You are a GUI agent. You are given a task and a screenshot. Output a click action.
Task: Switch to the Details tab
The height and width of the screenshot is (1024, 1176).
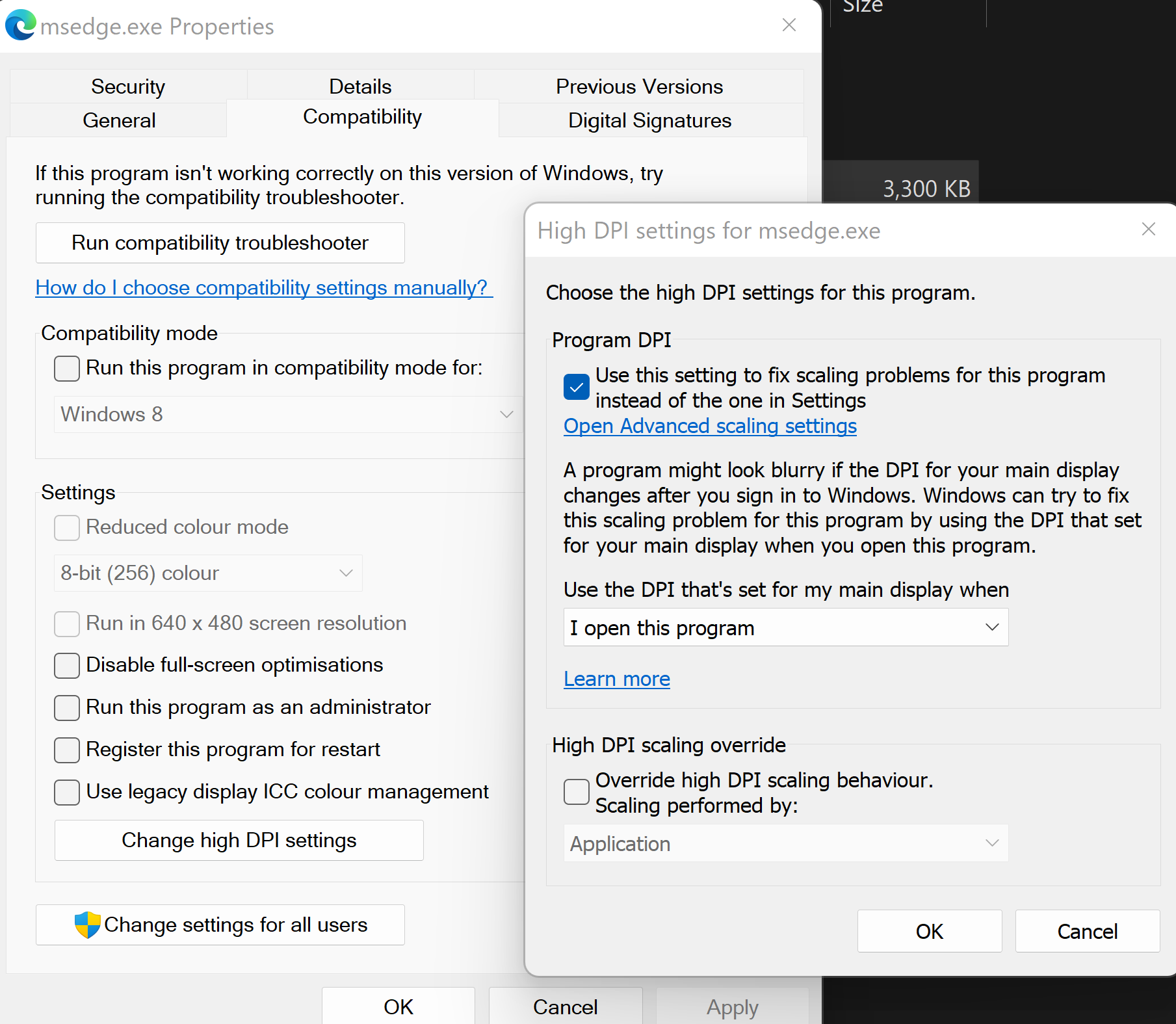click(x=360, y=86)
